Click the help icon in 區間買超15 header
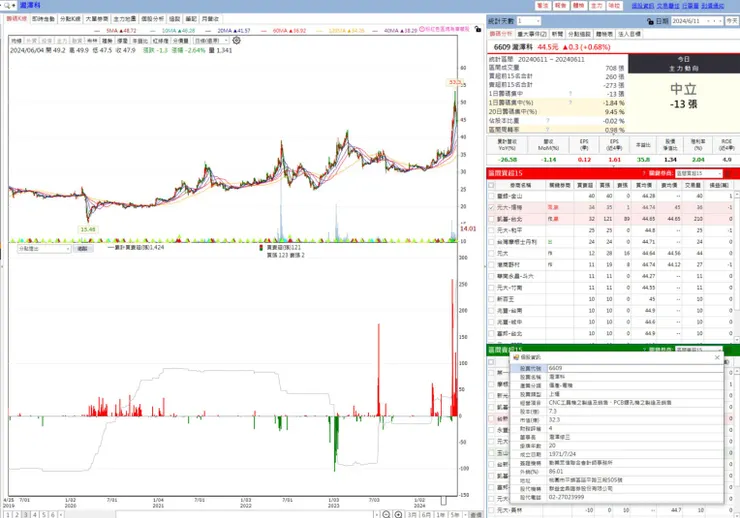 tap(644, 174)
